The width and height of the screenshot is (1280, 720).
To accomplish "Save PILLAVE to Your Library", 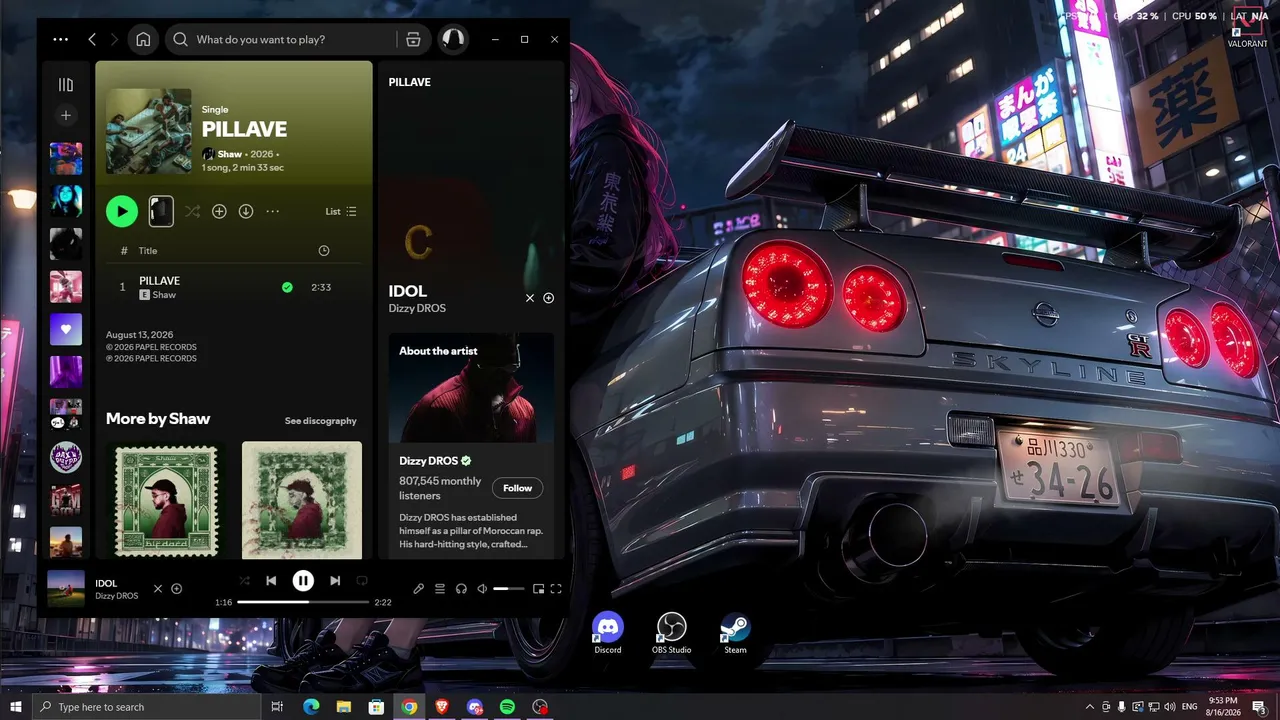I will point(219,211).
